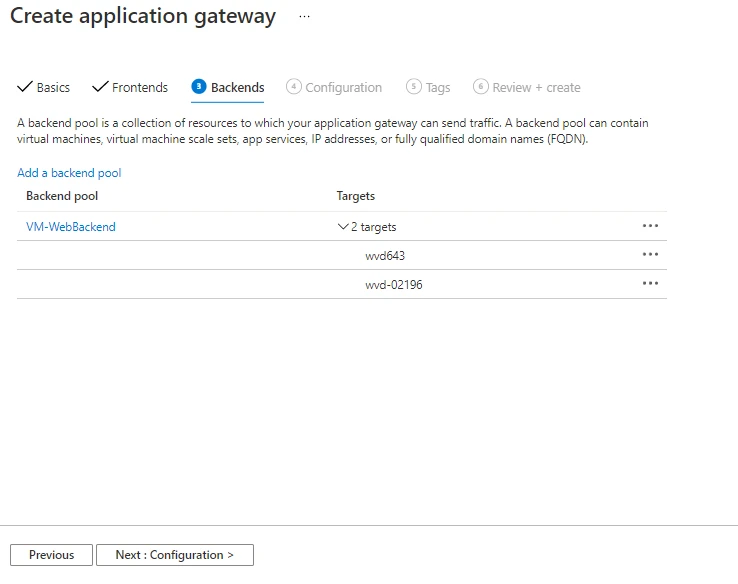This screenshot has width=738, height=584.
Task: Collapse the 2 targets chevron
Action: [x=343, y=227]
